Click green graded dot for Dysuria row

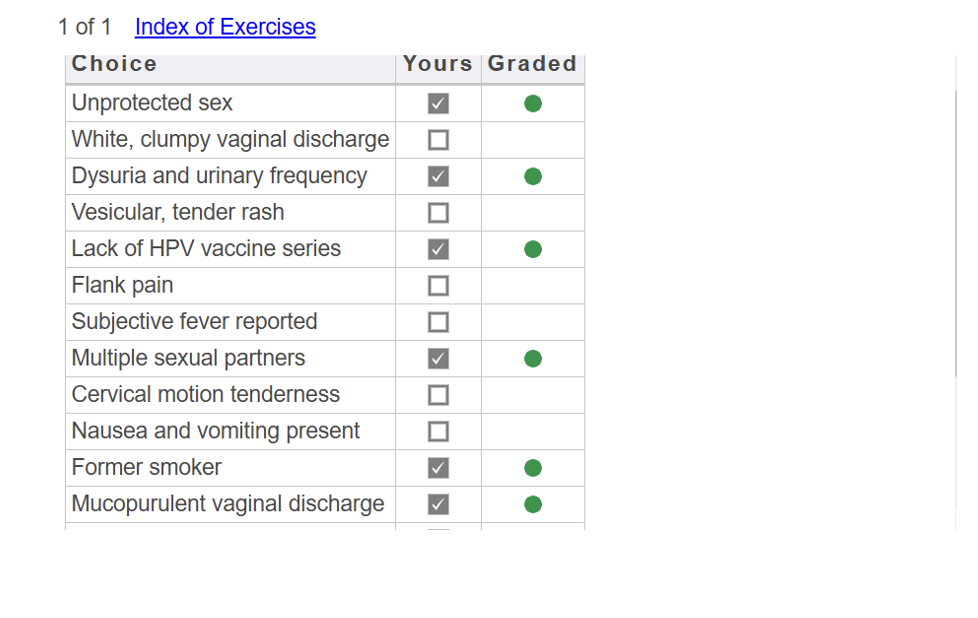click(x=533, y=176)
